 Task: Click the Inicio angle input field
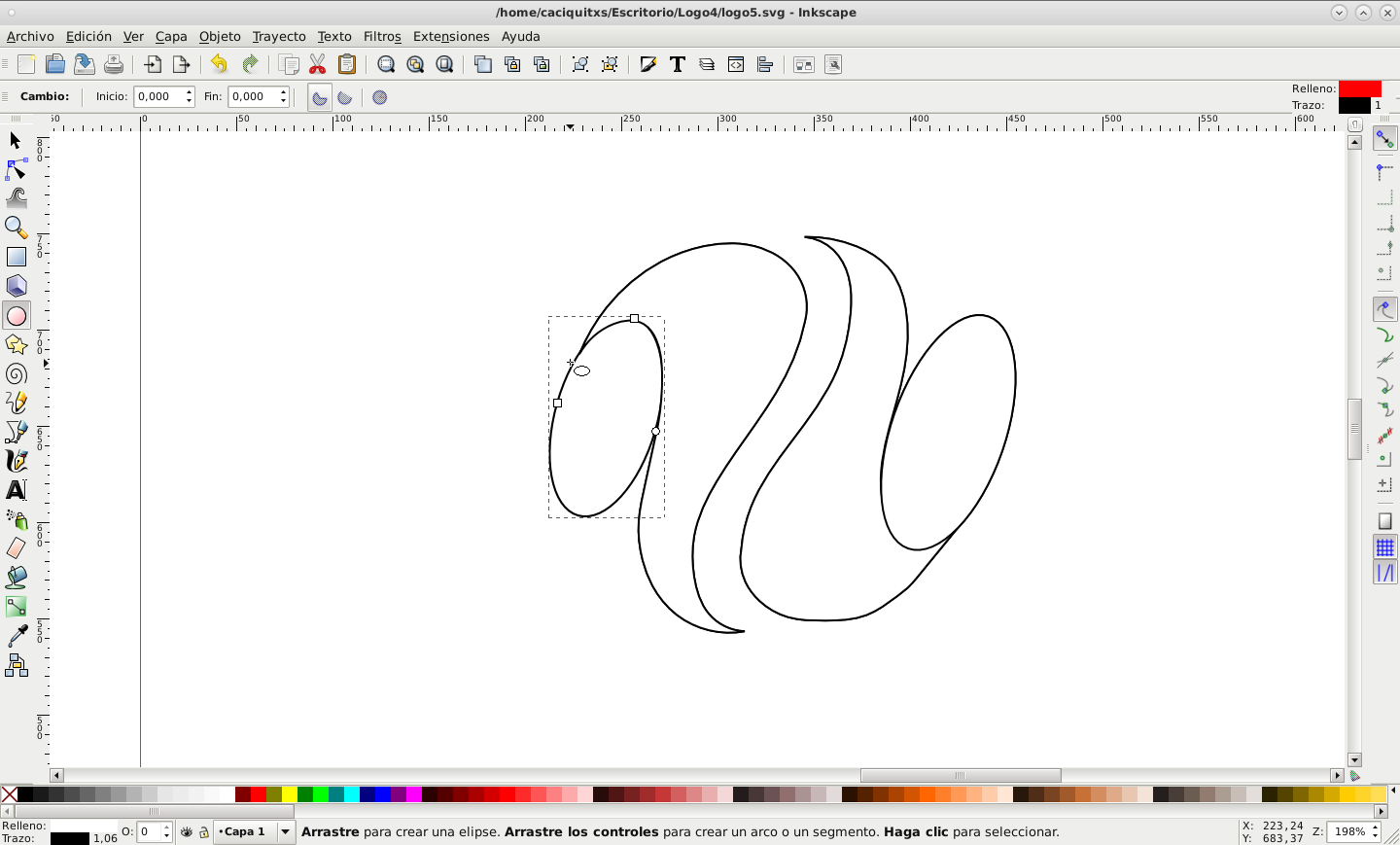(x=158, y=96)
